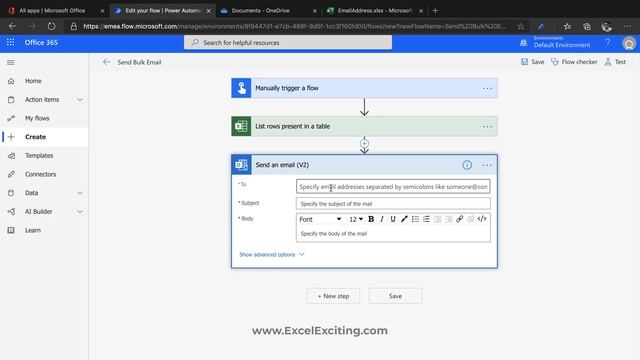The image size is (640, 360).
Task: Expand the Action items navigation group
Action: pos(80,100)
